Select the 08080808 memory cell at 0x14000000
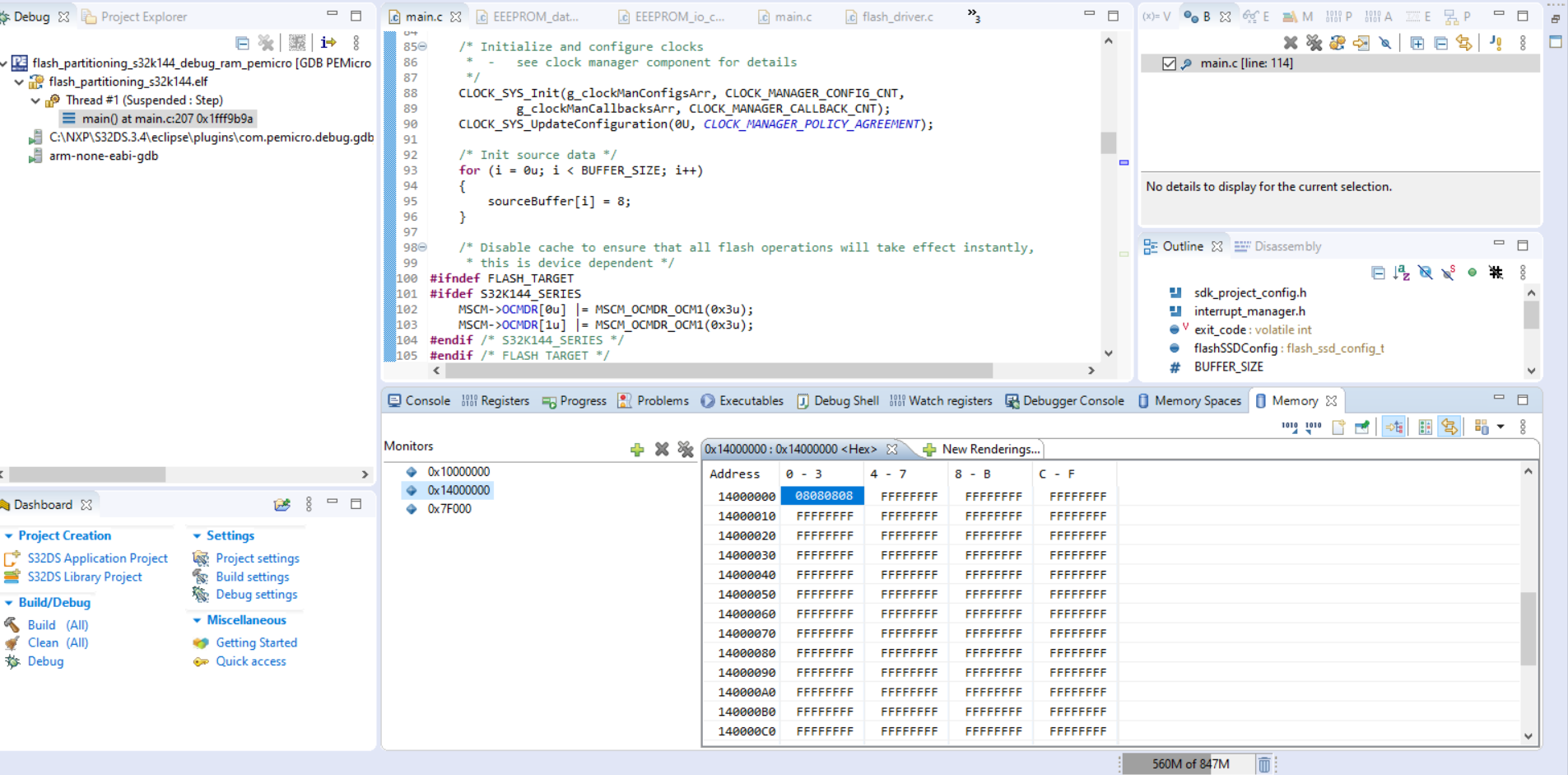1568x775 pixels. [823, 496]
